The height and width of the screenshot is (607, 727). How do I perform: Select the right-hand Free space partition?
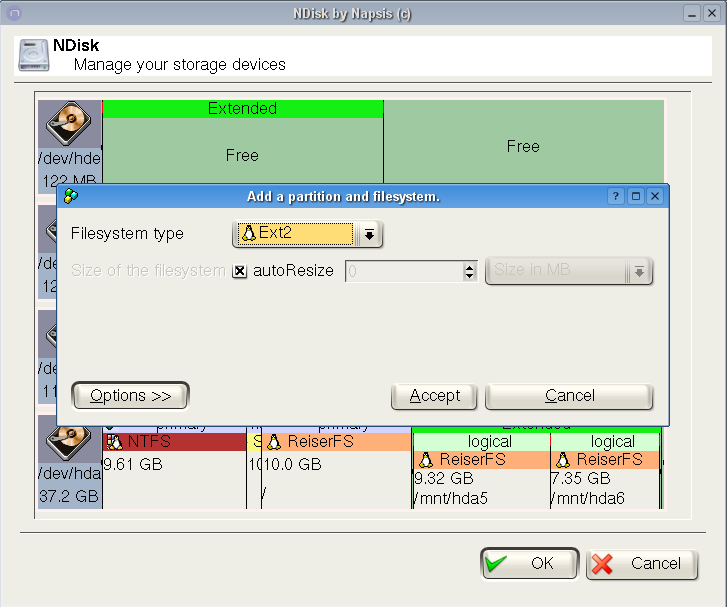[x=522, y=146]
